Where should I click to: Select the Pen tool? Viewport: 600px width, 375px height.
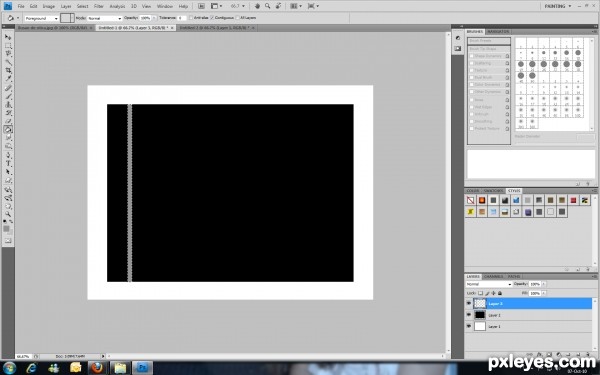coord(8,155)
